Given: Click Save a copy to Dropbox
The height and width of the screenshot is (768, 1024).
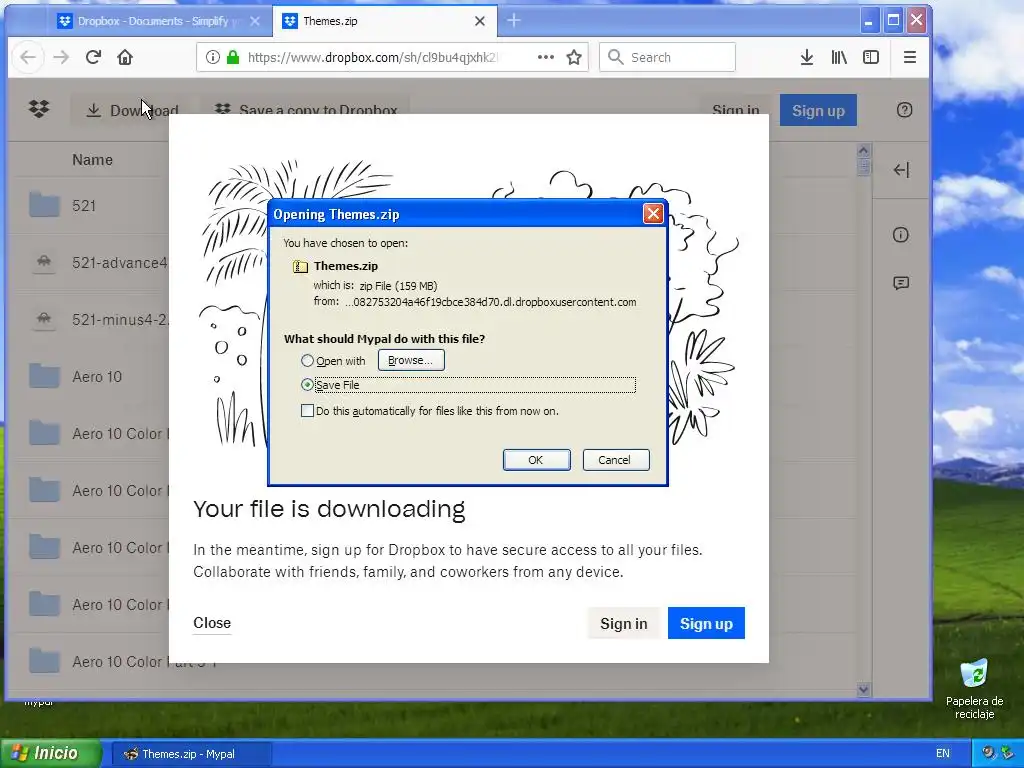Looking at the screenshot, I should point(307,108).
